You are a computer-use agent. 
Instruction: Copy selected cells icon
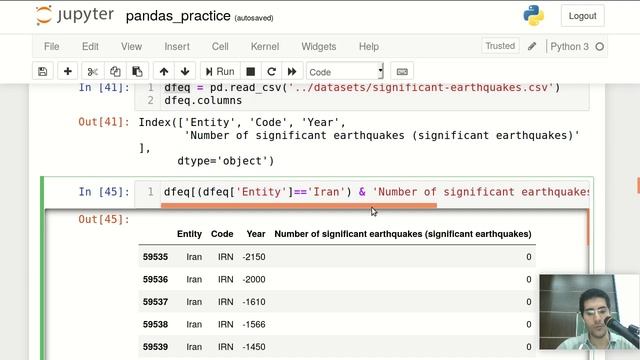tap(115, 72)
